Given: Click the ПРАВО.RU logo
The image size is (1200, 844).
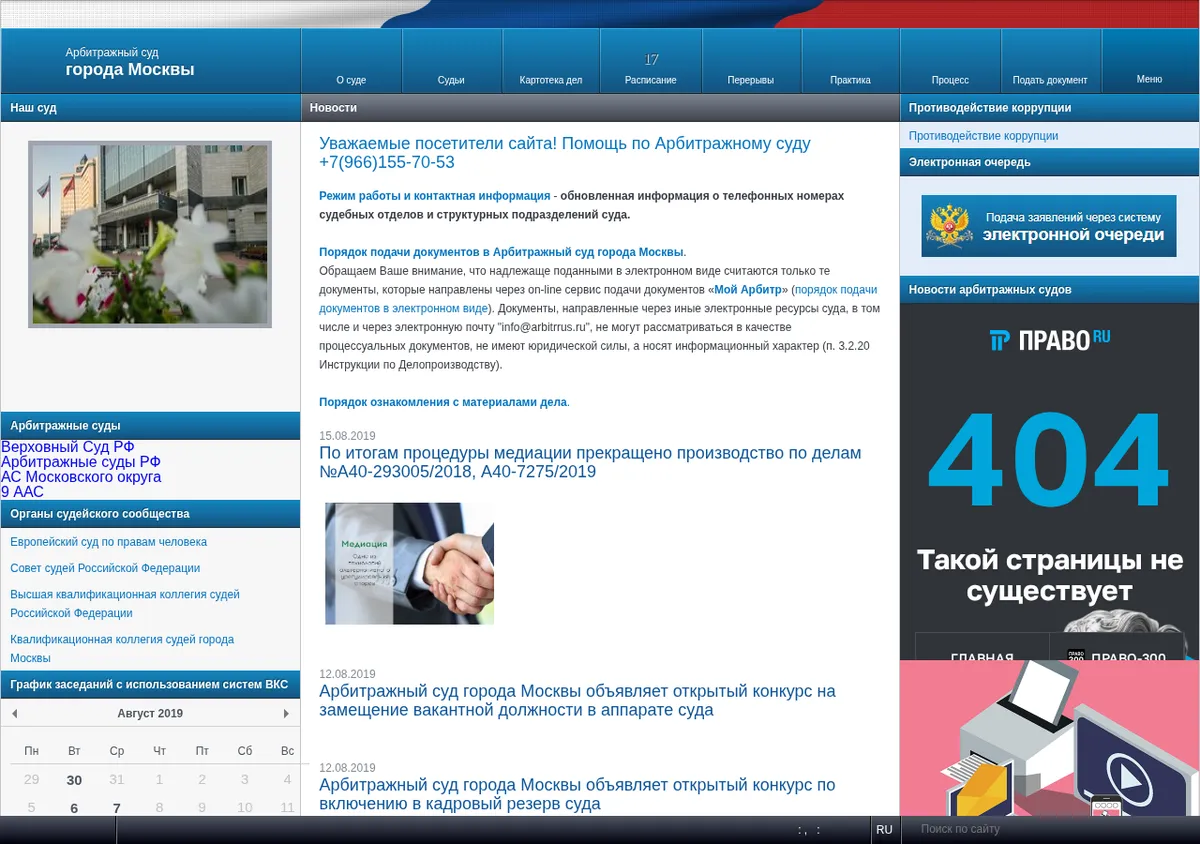Looking at the screenshot, I should [x=1050, y=340].
